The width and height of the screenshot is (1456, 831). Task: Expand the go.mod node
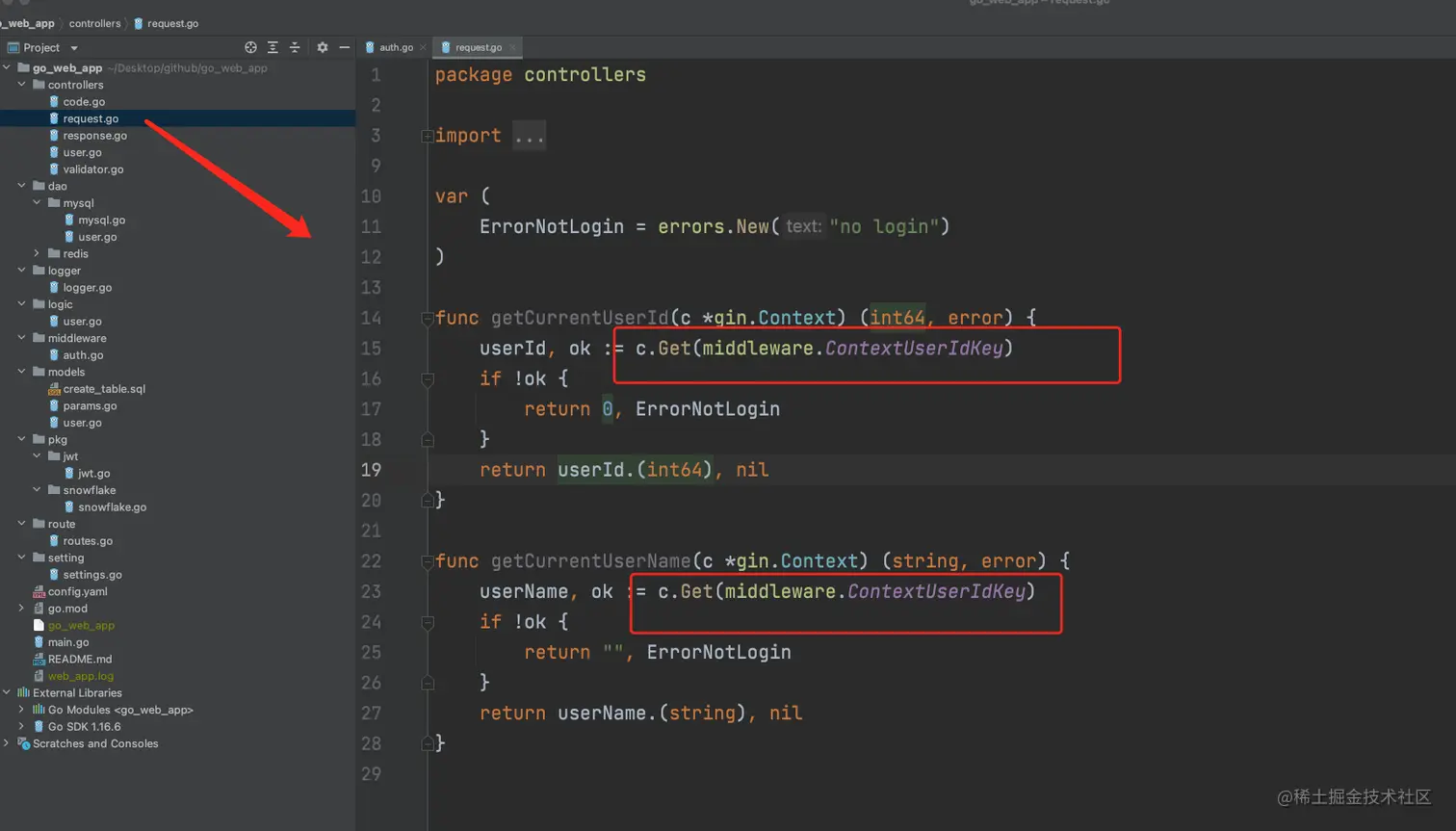click(x=22, y=609)
